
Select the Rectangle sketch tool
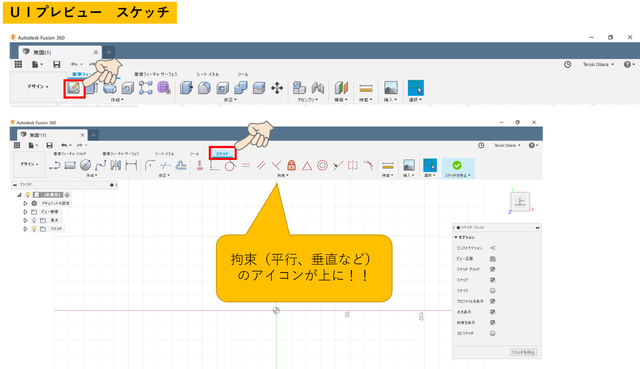[70, 165]
